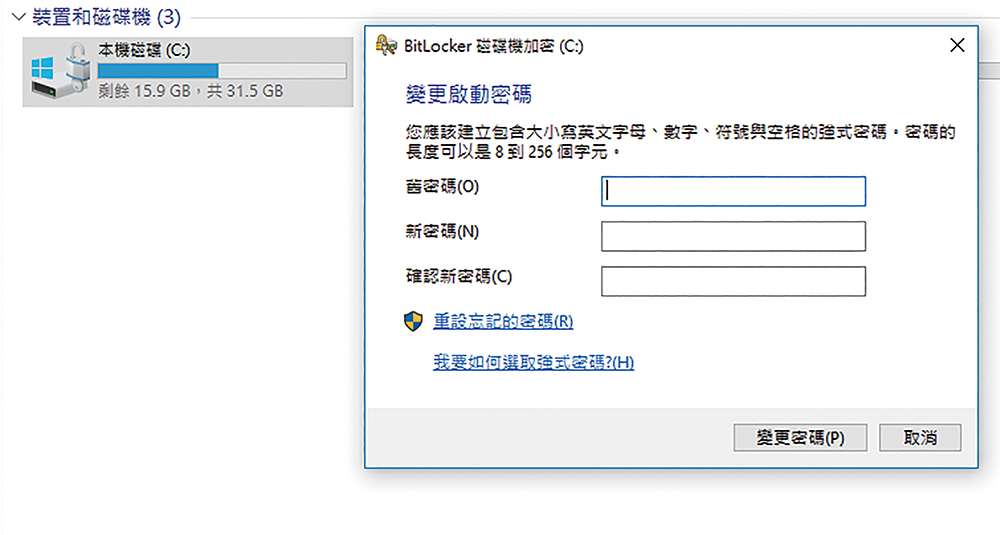
Task: Click the 變更啟動密碼 heading text
Action: (x=468, y=94)
